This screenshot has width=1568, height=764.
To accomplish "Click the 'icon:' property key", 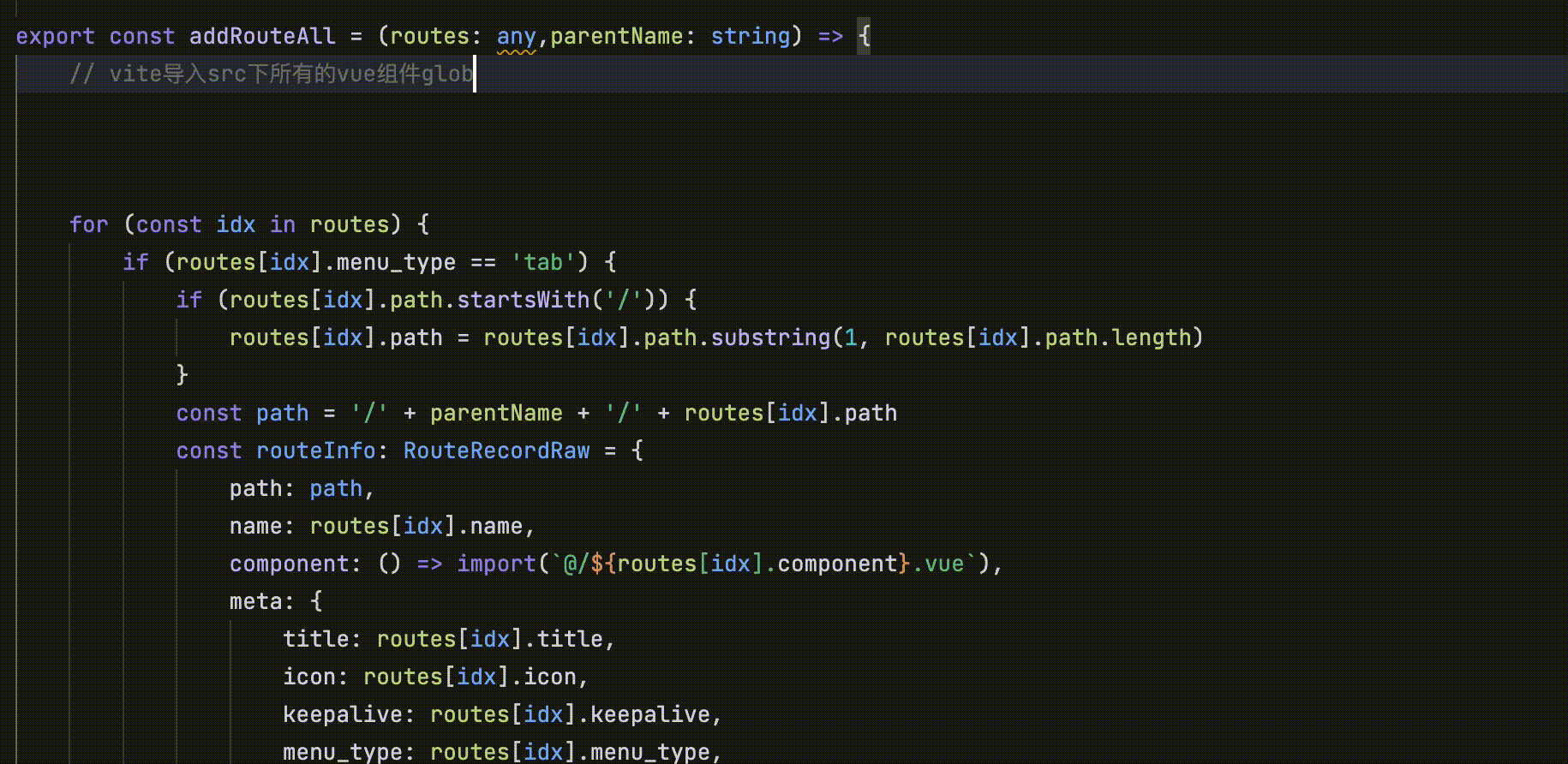I will pos(315,677).
